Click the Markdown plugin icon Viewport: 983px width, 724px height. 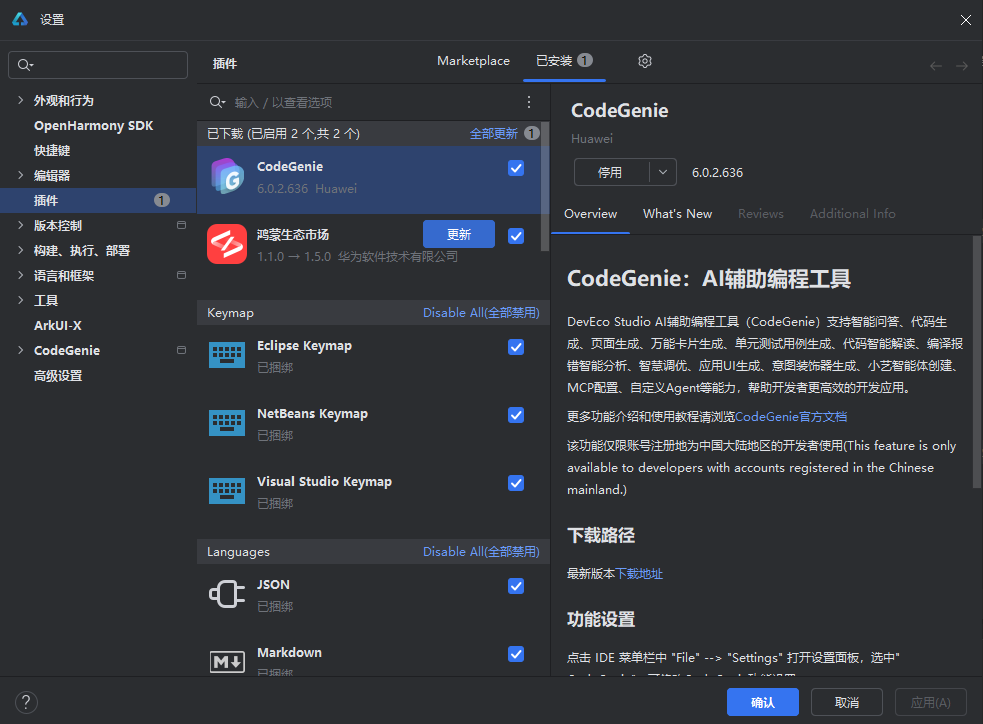point(227,661)
